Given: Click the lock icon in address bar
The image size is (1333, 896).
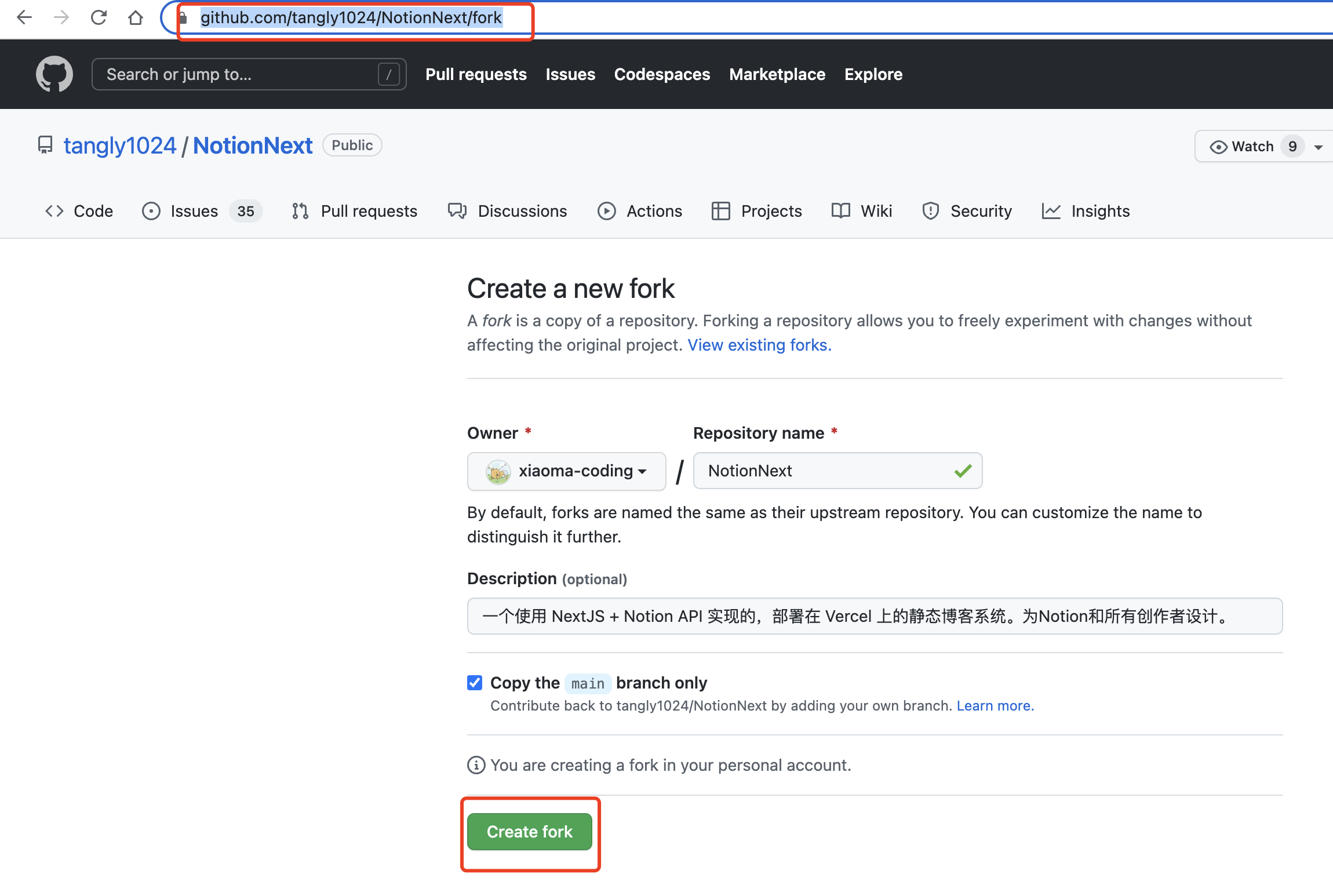Looking at the screenshot, I should pos(183,18).
